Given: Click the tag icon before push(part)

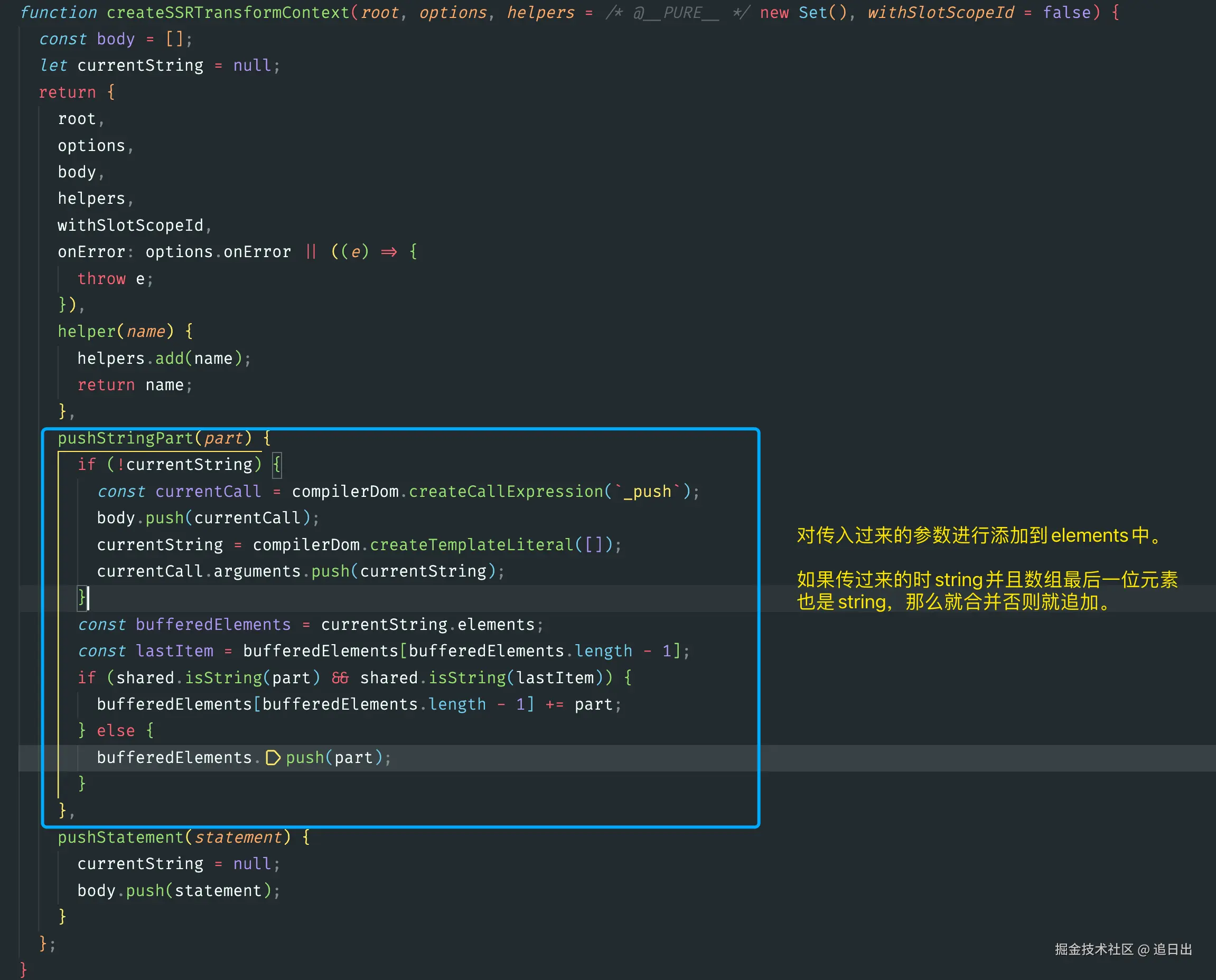Looking at the screenshot, I should [x=273, y=758].
